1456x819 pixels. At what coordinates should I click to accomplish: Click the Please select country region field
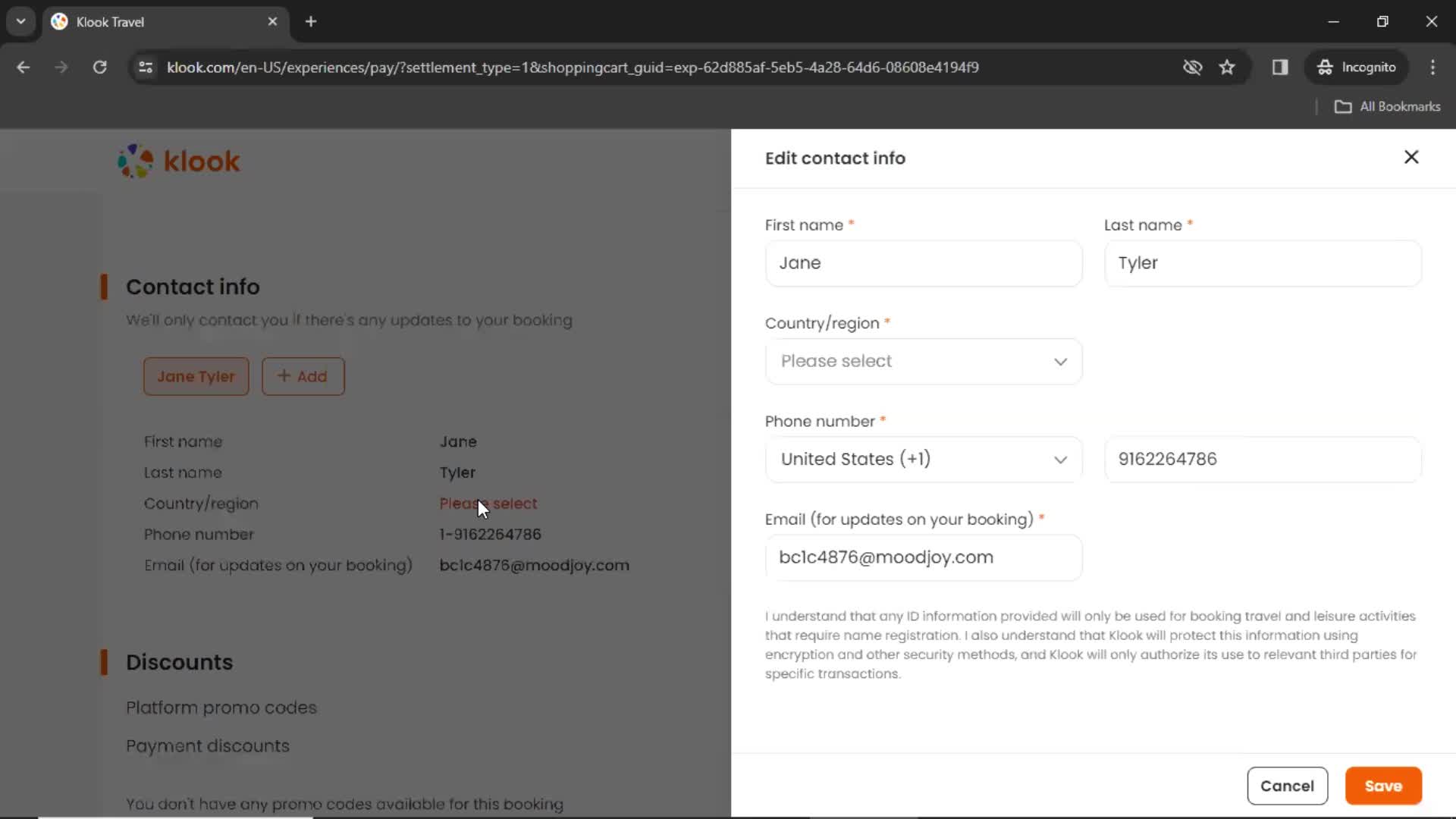pos(922,361)
